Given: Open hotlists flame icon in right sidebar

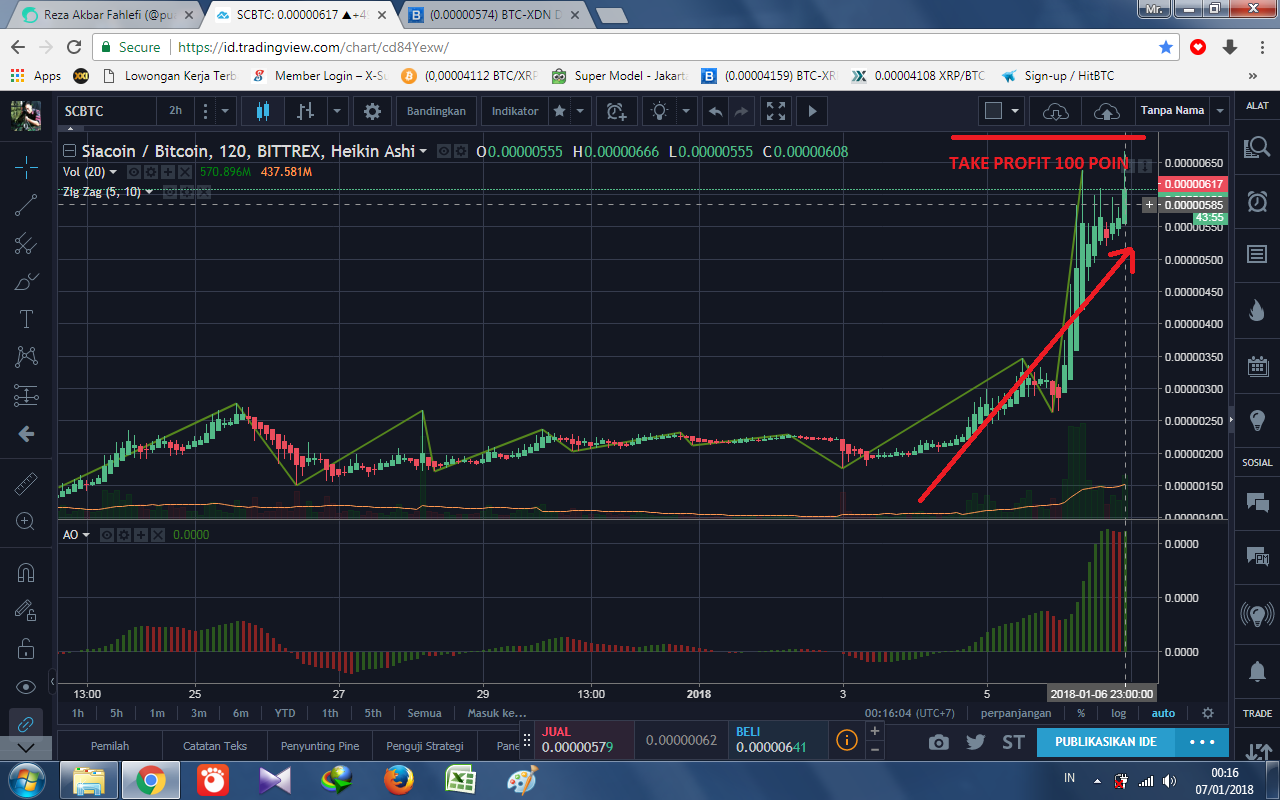Looking at the screenshot, I should tap(1256, 310).
